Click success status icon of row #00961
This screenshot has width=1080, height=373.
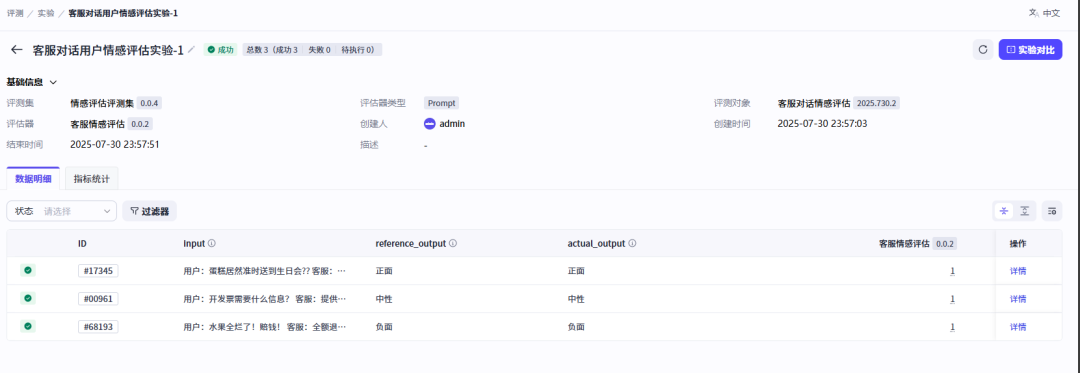pos(28,298)
